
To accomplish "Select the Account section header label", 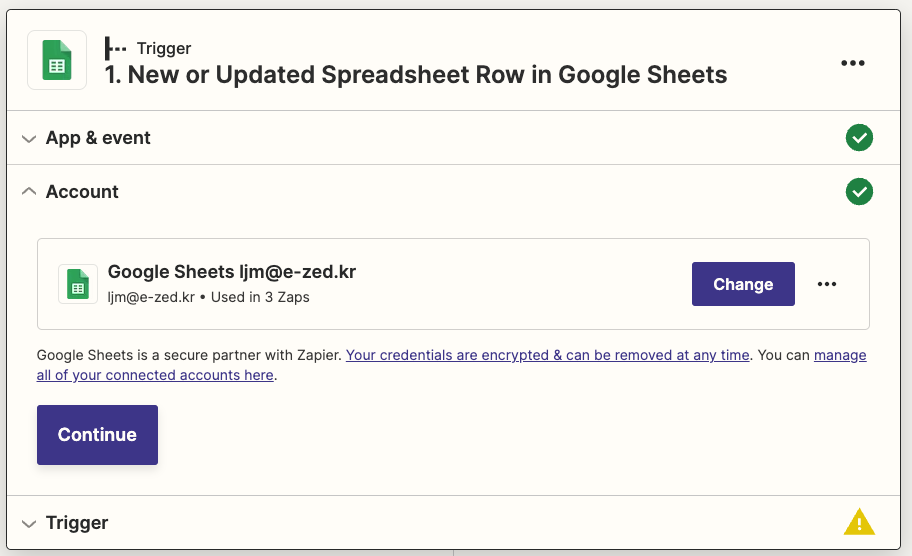I will (82, 191).
